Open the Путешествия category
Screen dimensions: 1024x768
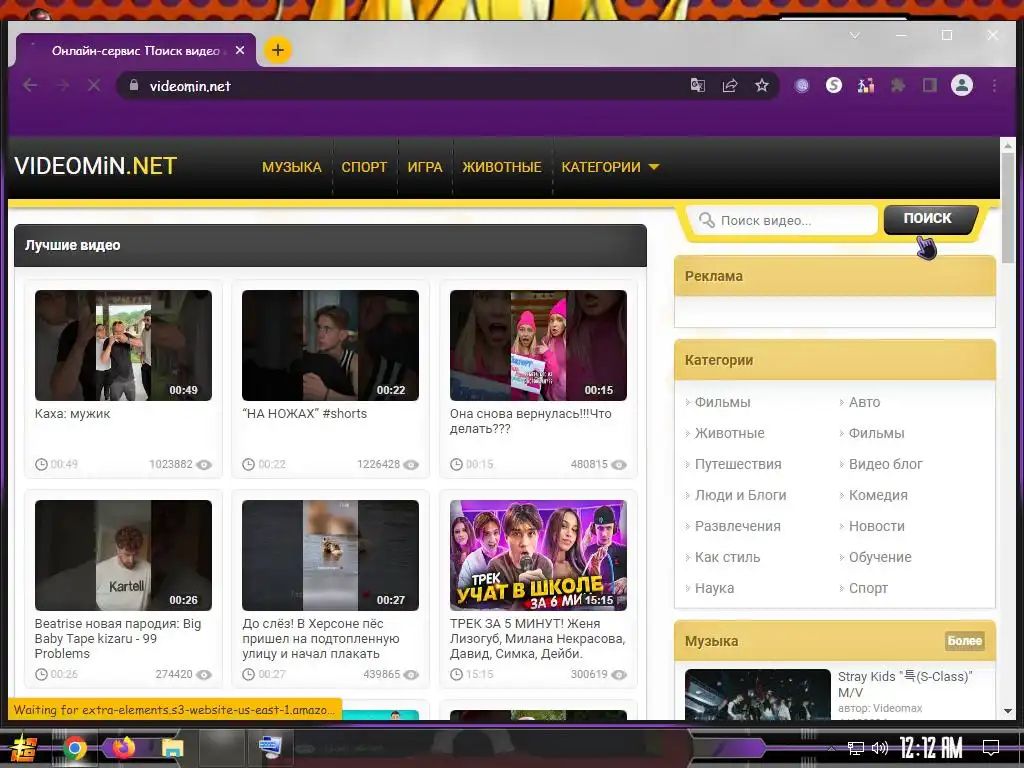pyautogui.click(x=738, y=464)
